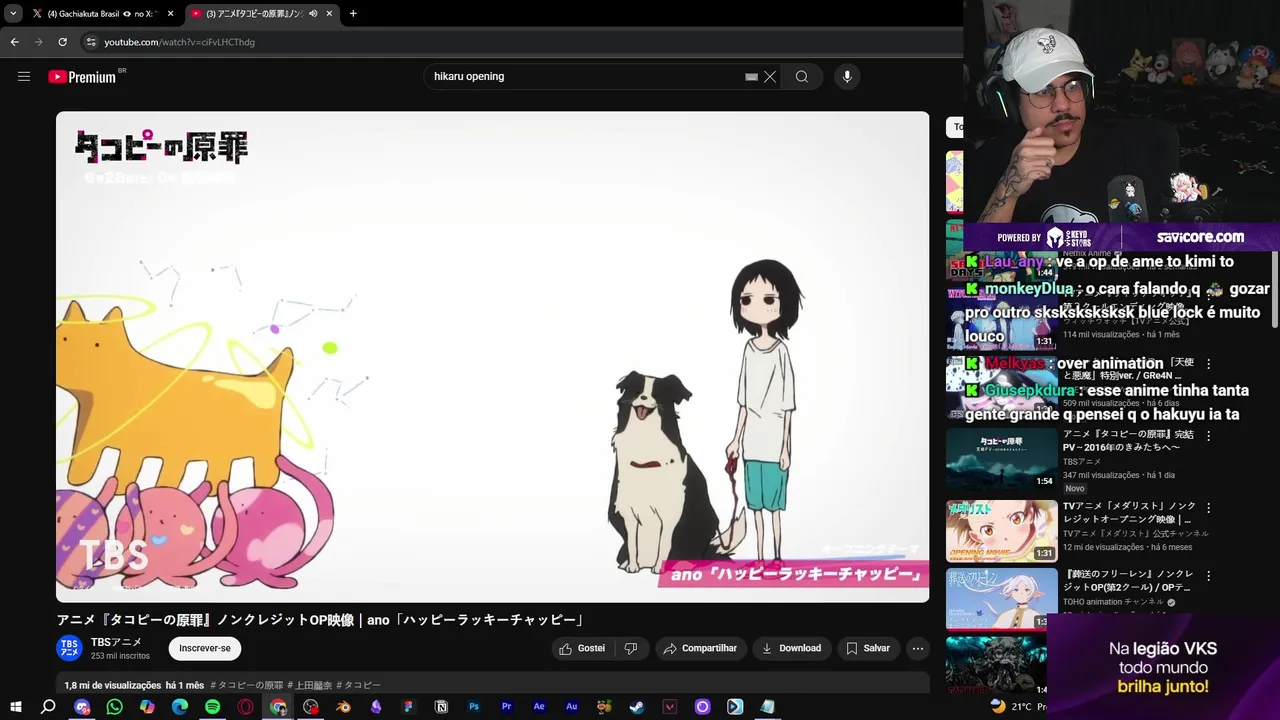Open Figma from taskbar

point(408,706)
